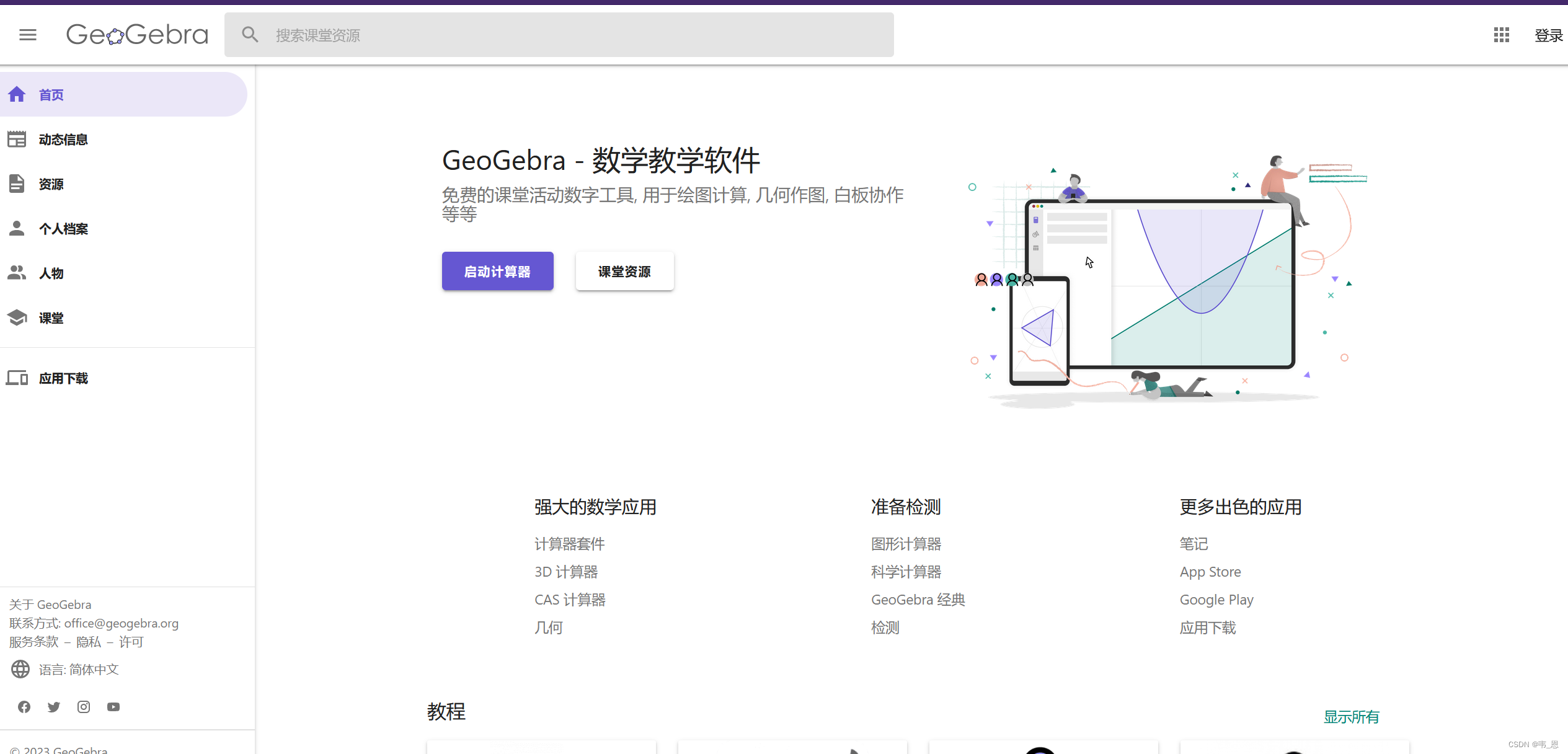Open GeoGebra YouTube channel icon
This screenshot has width=1568, height=754.
113,707
